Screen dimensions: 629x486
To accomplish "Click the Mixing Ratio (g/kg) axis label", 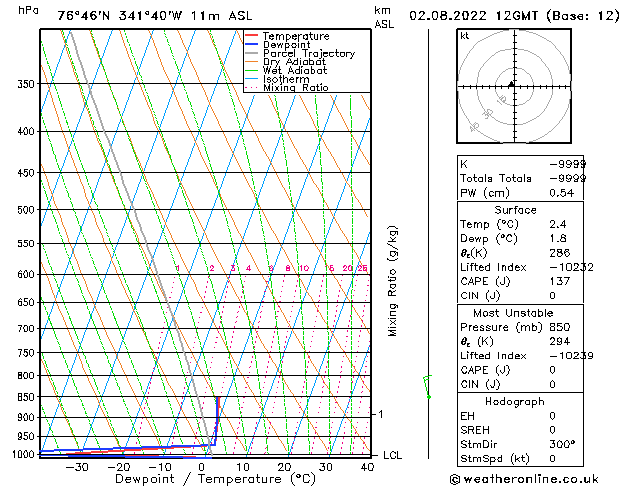I will [392, 281].
